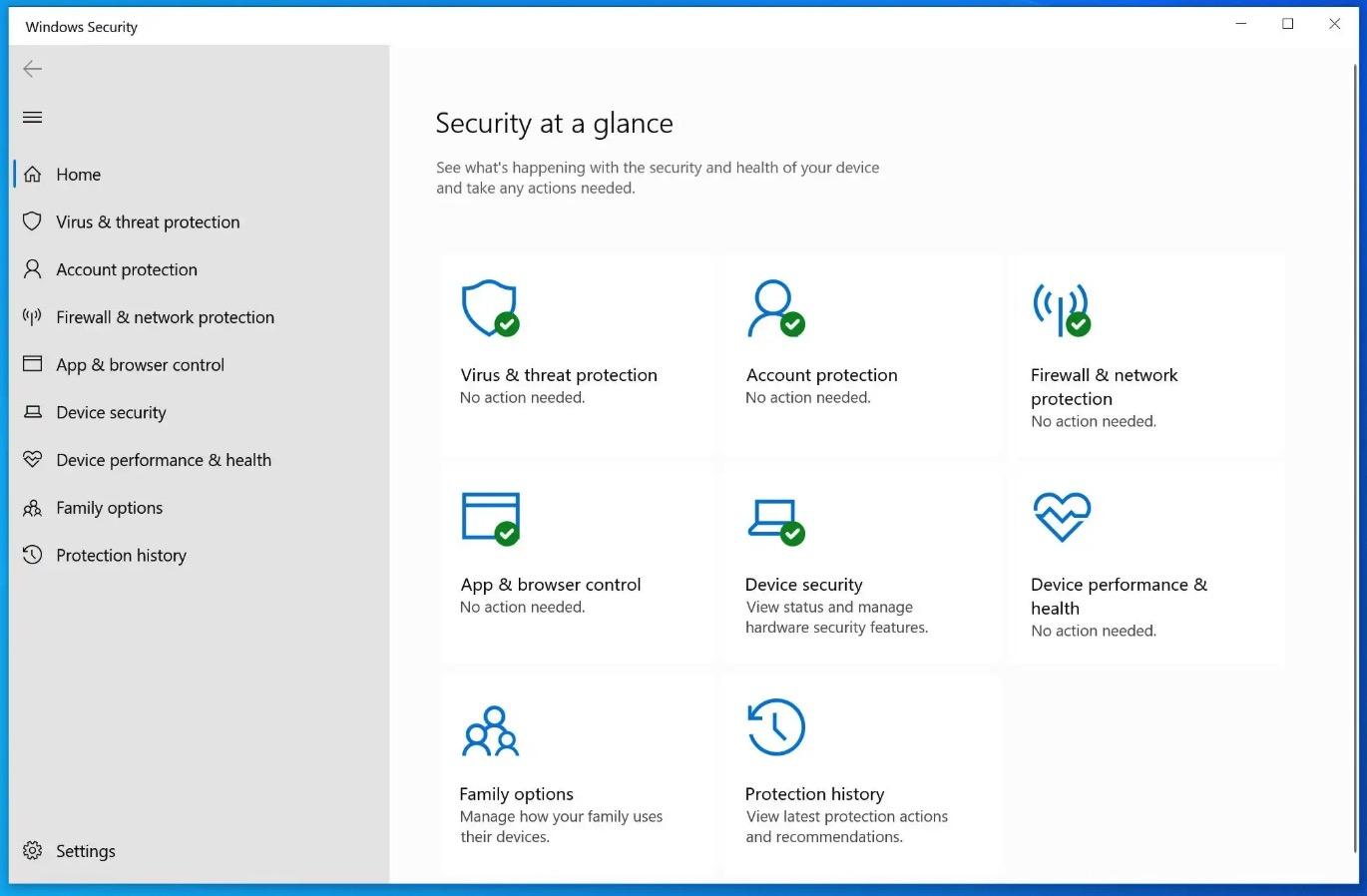Click Device performance & health tile title
This screenshot has height=896, width=1367.
(x=1119, y=597)
